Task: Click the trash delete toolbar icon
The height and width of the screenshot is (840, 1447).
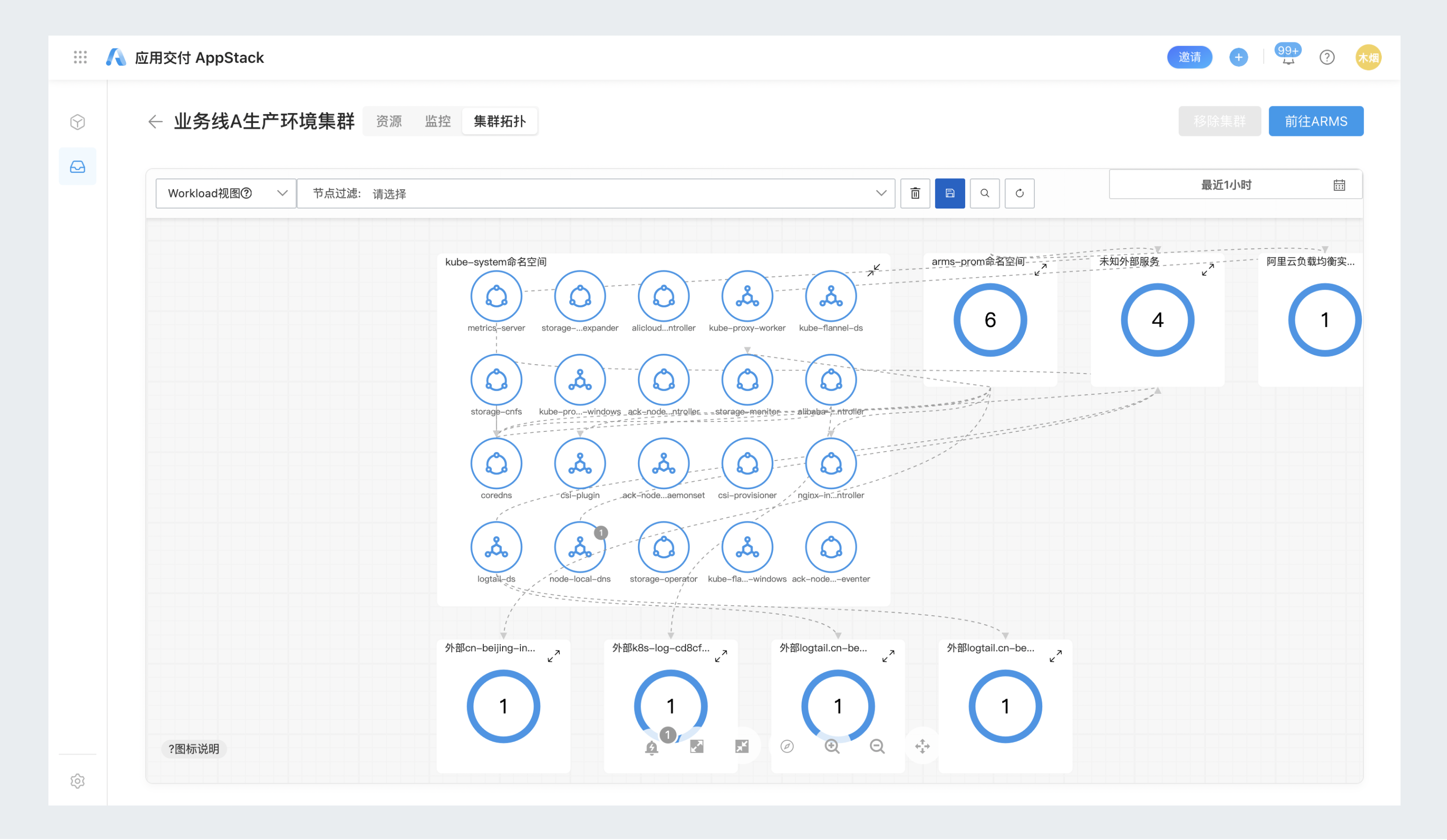Action: 915,194
